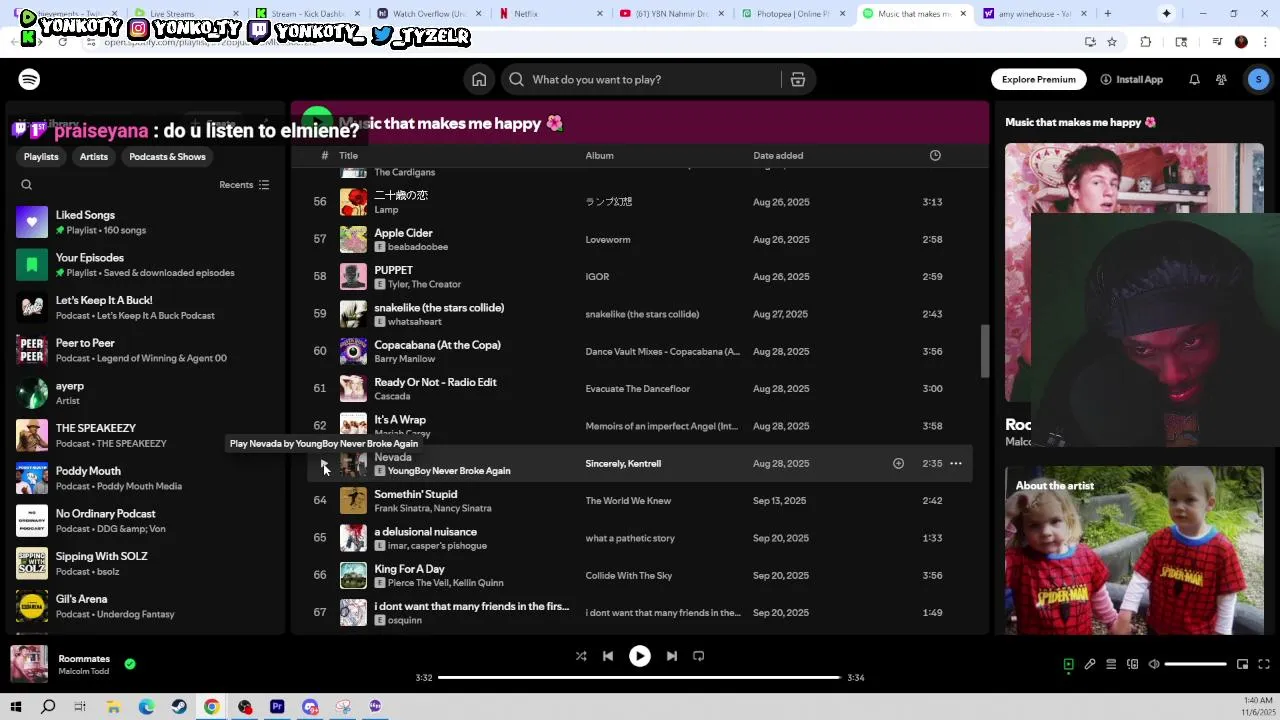Open ayerp artist
The height and width of the screenshot is (720, 1280).
click(145, 393)
